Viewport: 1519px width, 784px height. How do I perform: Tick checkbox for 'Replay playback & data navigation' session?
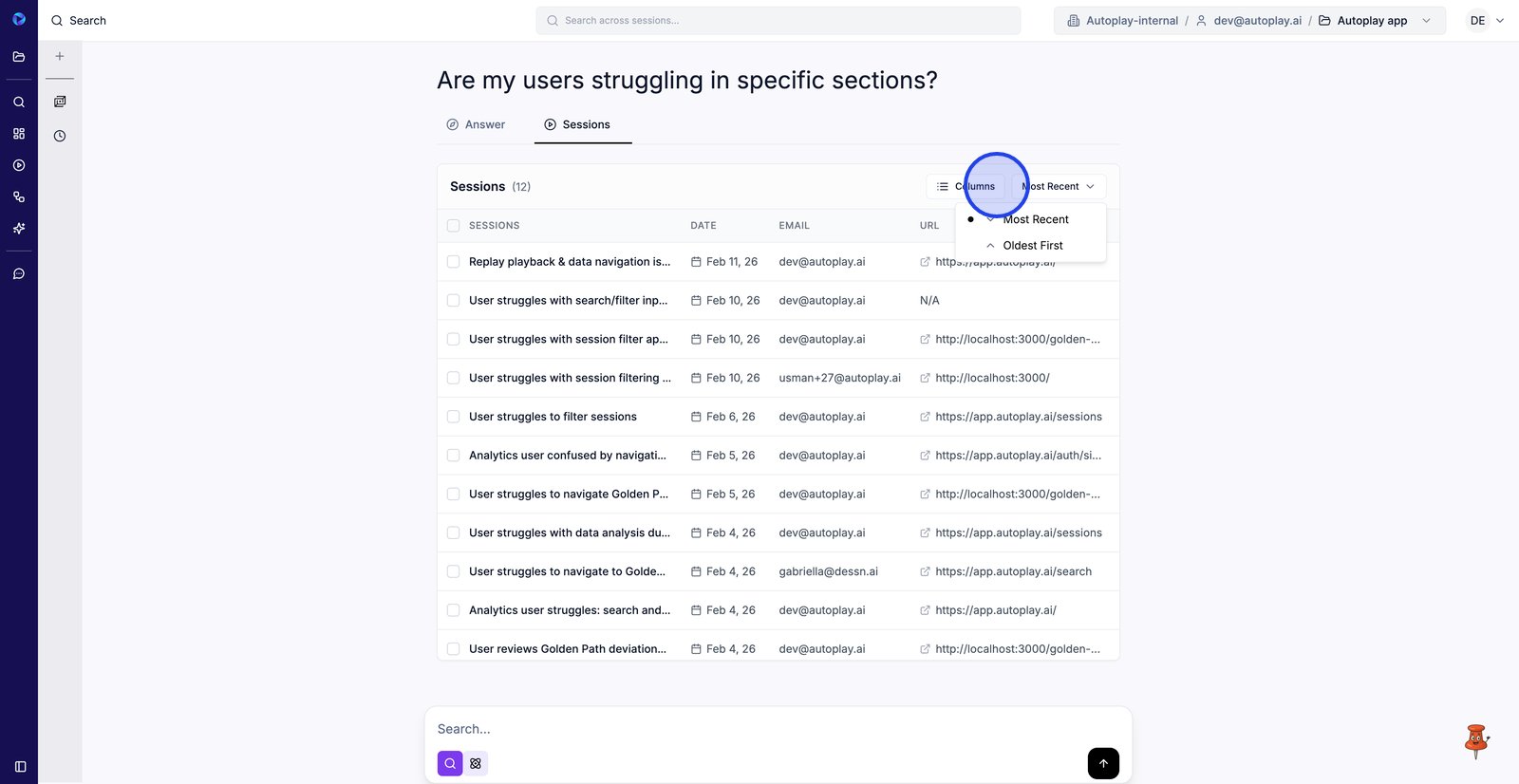pyautogui.click(x=454, y=262)
